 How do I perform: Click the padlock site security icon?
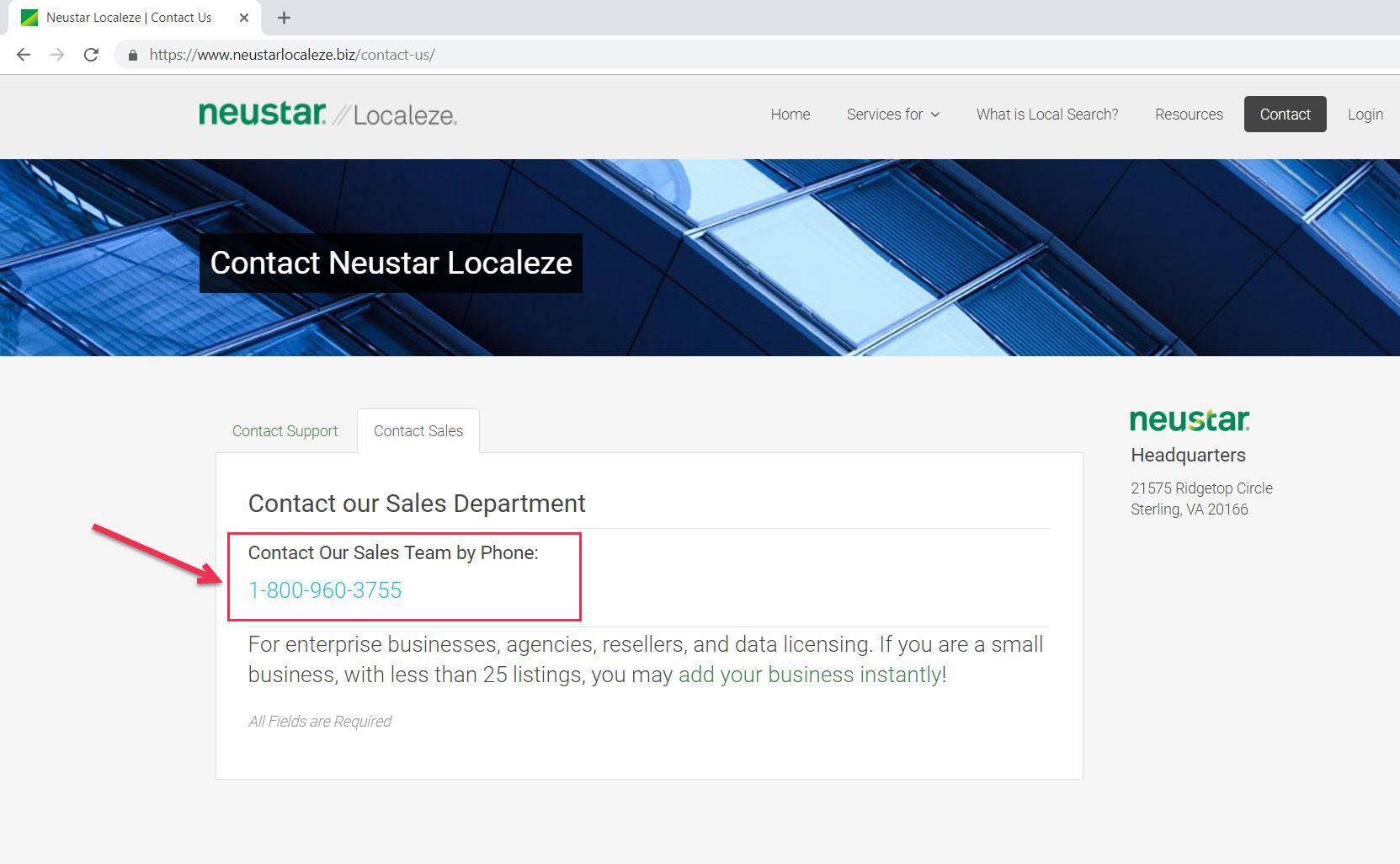(132, 55)
